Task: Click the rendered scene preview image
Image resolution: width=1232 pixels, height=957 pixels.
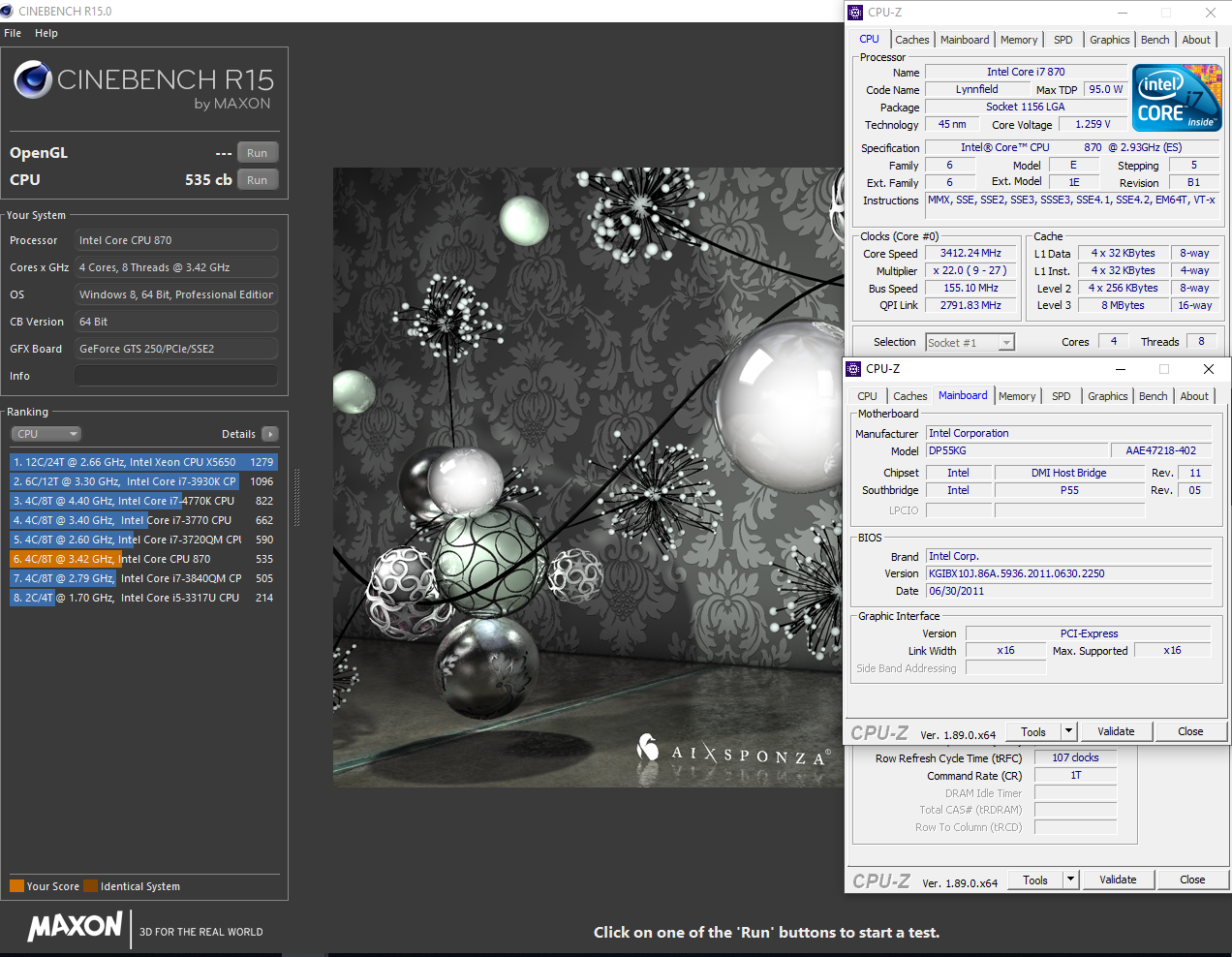Action: (588, 478)
